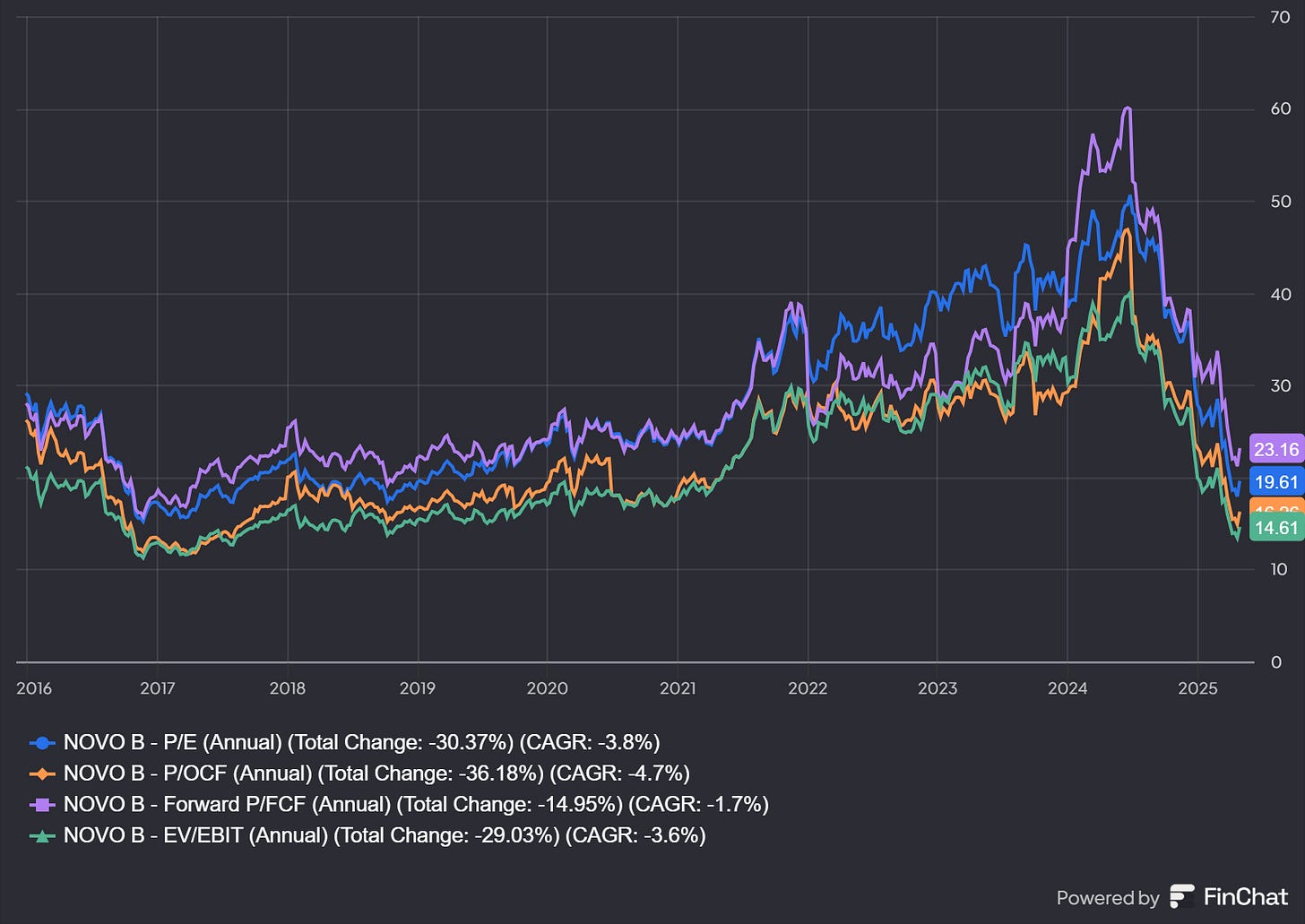Click the 2021 x-axis label
The width and height of the screenshot is (1305, 924).
678,688
